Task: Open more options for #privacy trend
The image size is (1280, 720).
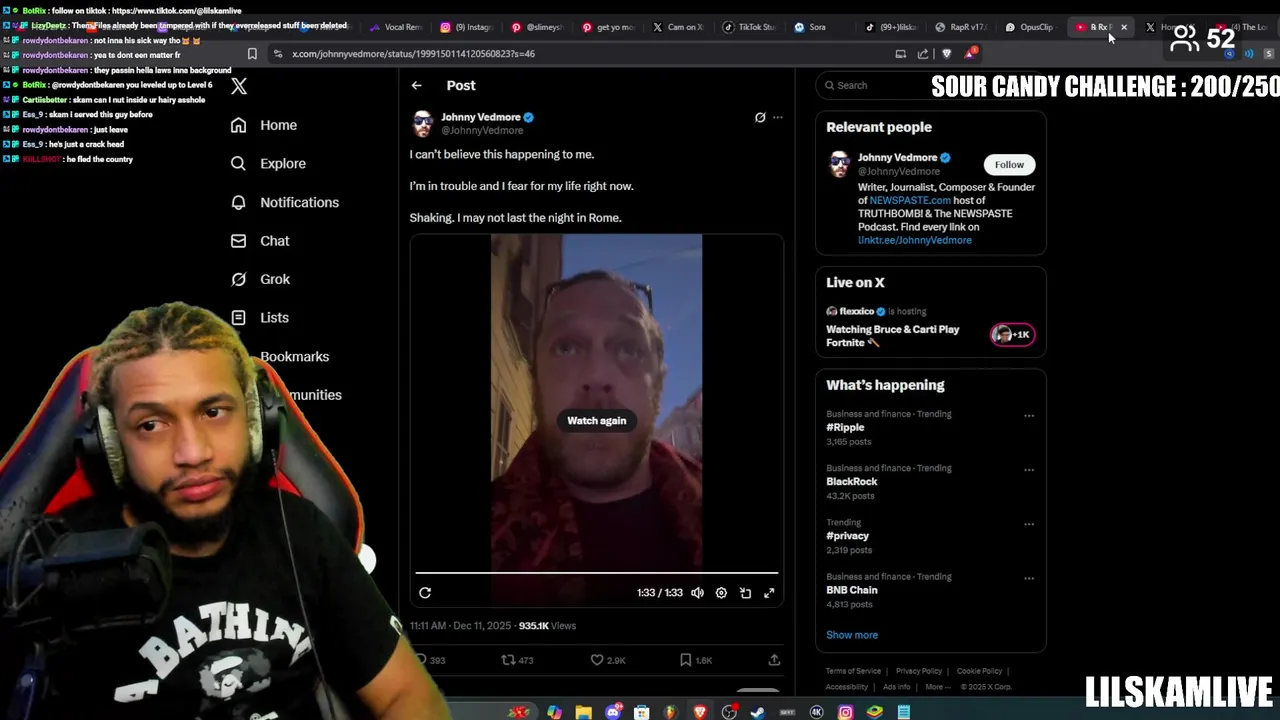Action: point(1029,523)
